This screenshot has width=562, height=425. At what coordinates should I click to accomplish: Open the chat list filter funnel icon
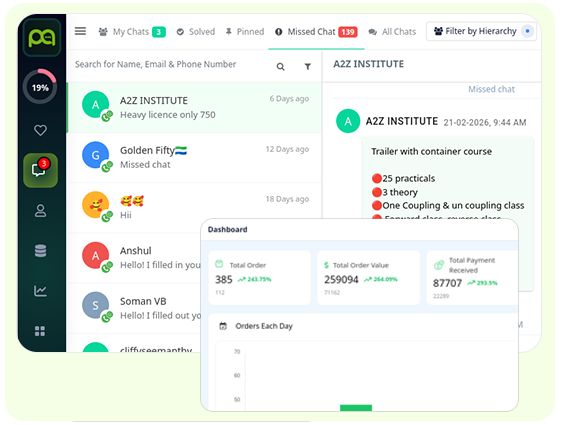point(308,66)
